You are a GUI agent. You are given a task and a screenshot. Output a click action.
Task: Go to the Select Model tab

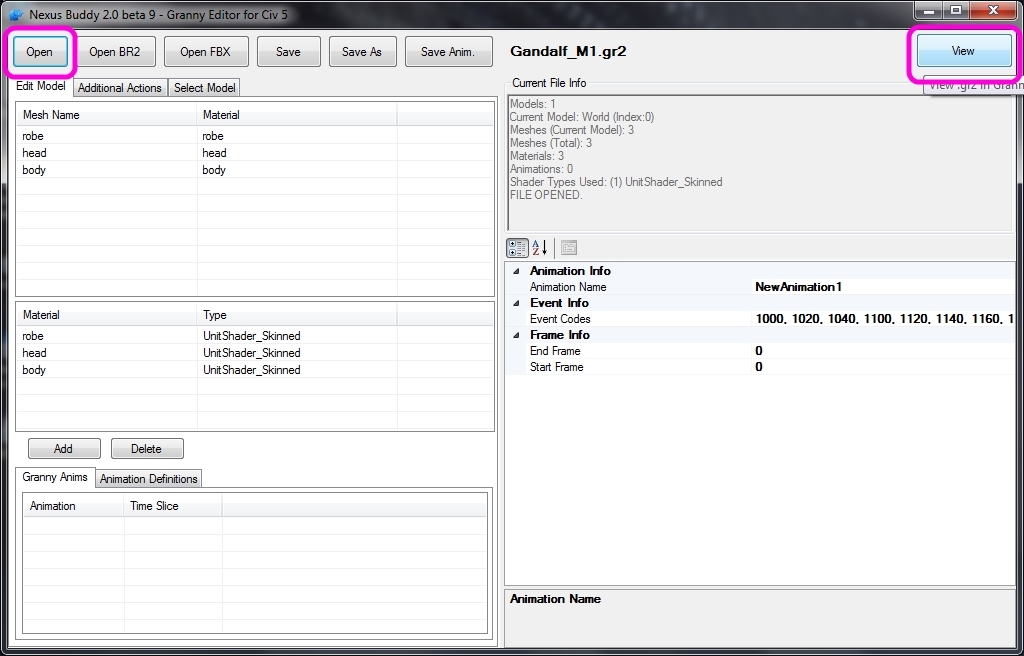click(204, 88)
